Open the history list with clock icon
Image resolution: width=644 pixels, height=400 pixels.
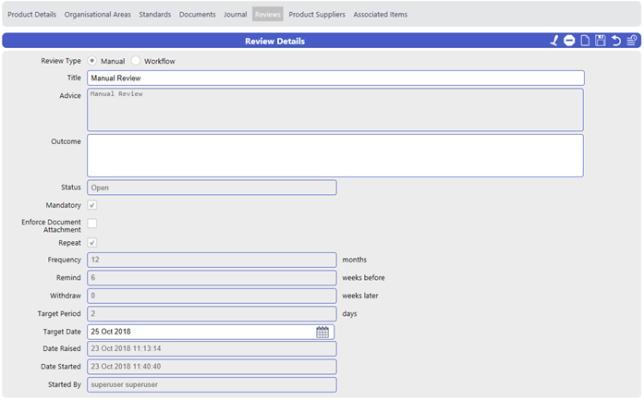tap(632, 41)
